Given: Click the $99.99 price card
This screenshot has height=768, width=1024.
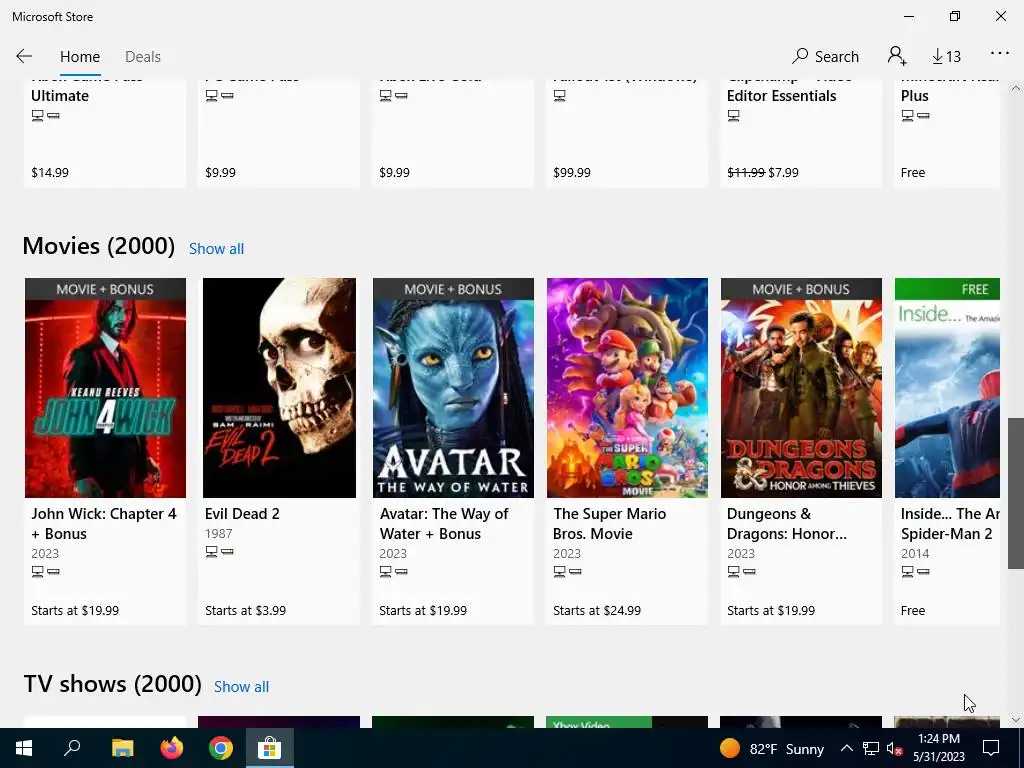Looking at the screenshot, I should [571, 172].
